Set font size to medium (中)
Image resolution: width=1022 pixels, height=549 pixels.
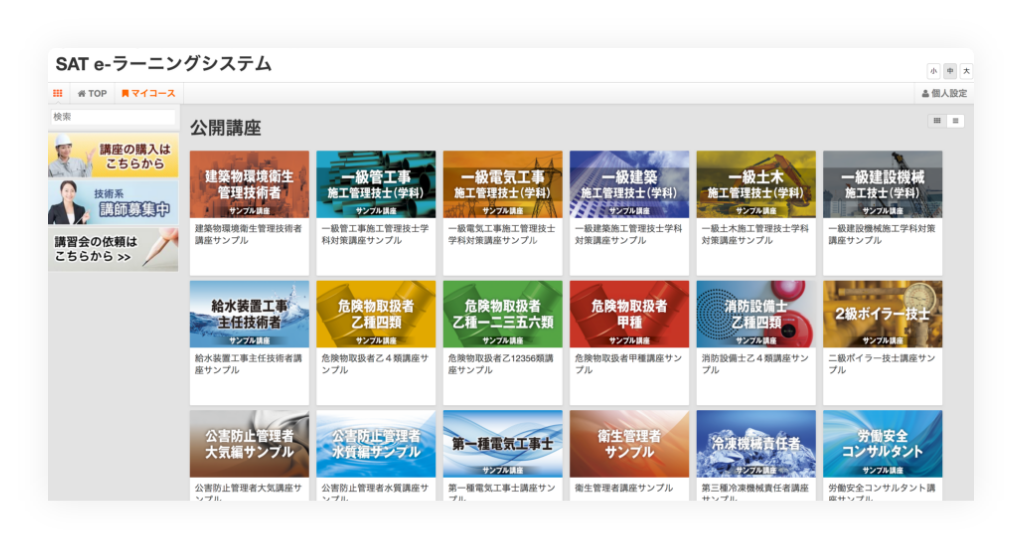pyautogui.click(x=950, y=71)
